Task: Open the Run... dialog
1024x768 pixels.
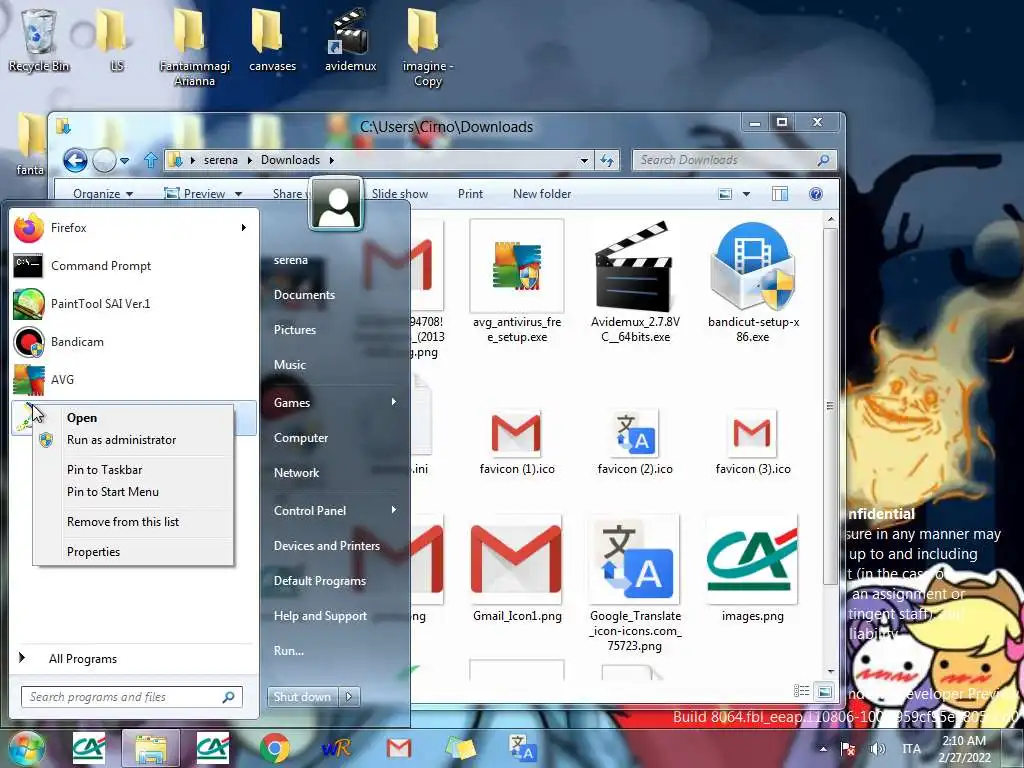Action: pos(289,651)
